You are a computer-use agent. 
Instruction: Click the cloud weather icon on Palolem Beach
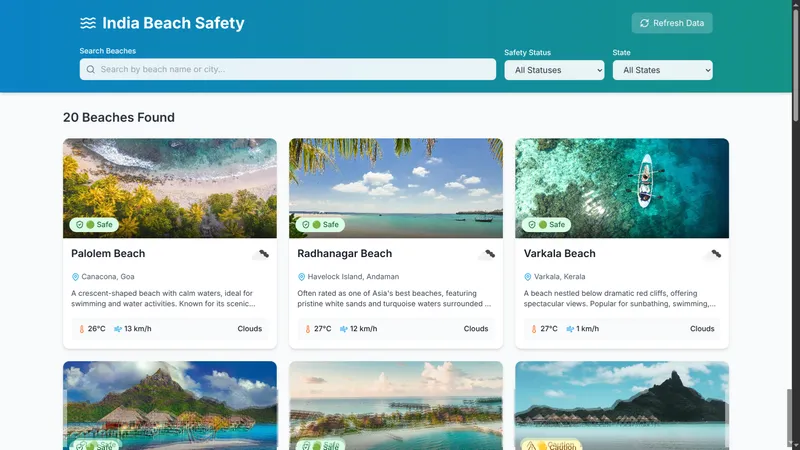pos(261,254)
